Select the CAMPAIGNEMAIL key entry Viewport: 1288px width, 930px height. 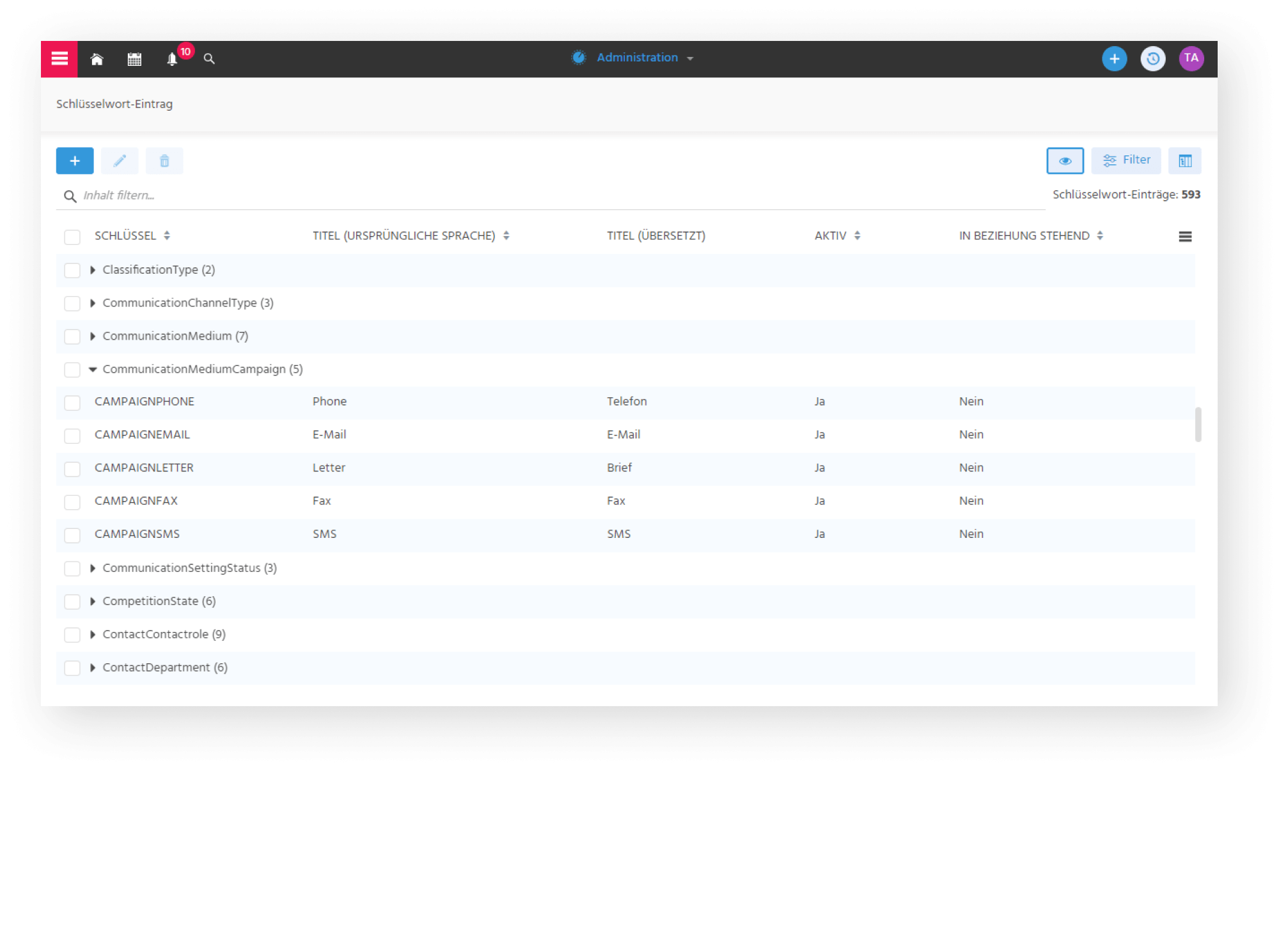point(142,435)
